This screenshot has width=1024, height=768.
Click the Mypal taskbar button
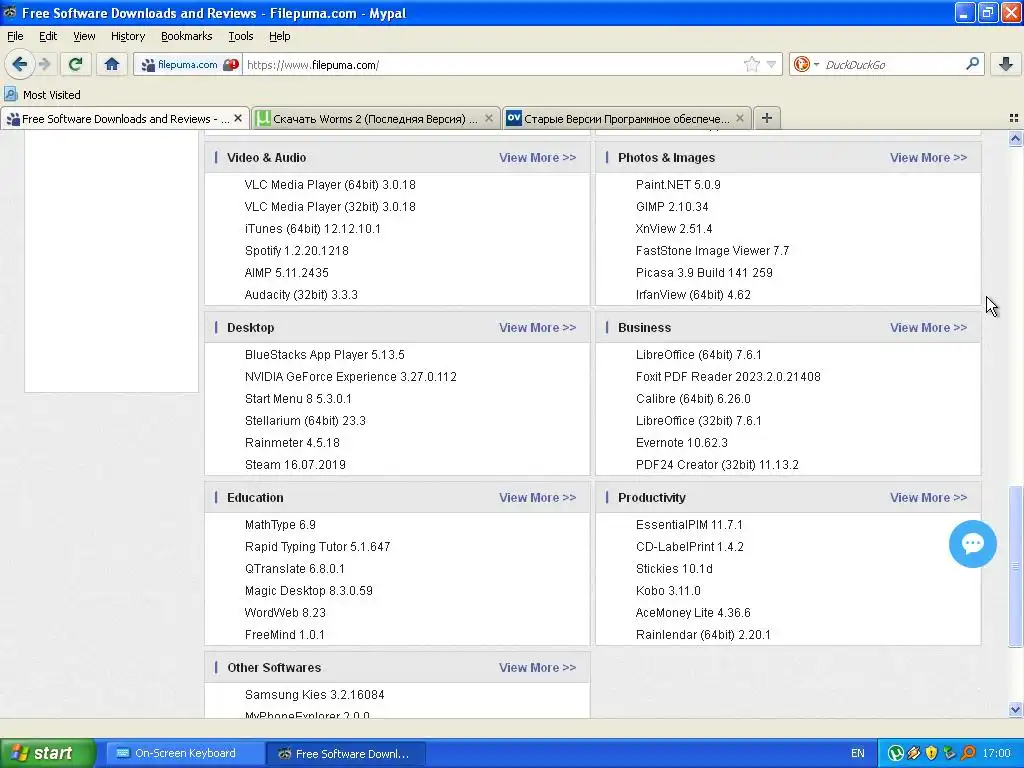point(346,753)
